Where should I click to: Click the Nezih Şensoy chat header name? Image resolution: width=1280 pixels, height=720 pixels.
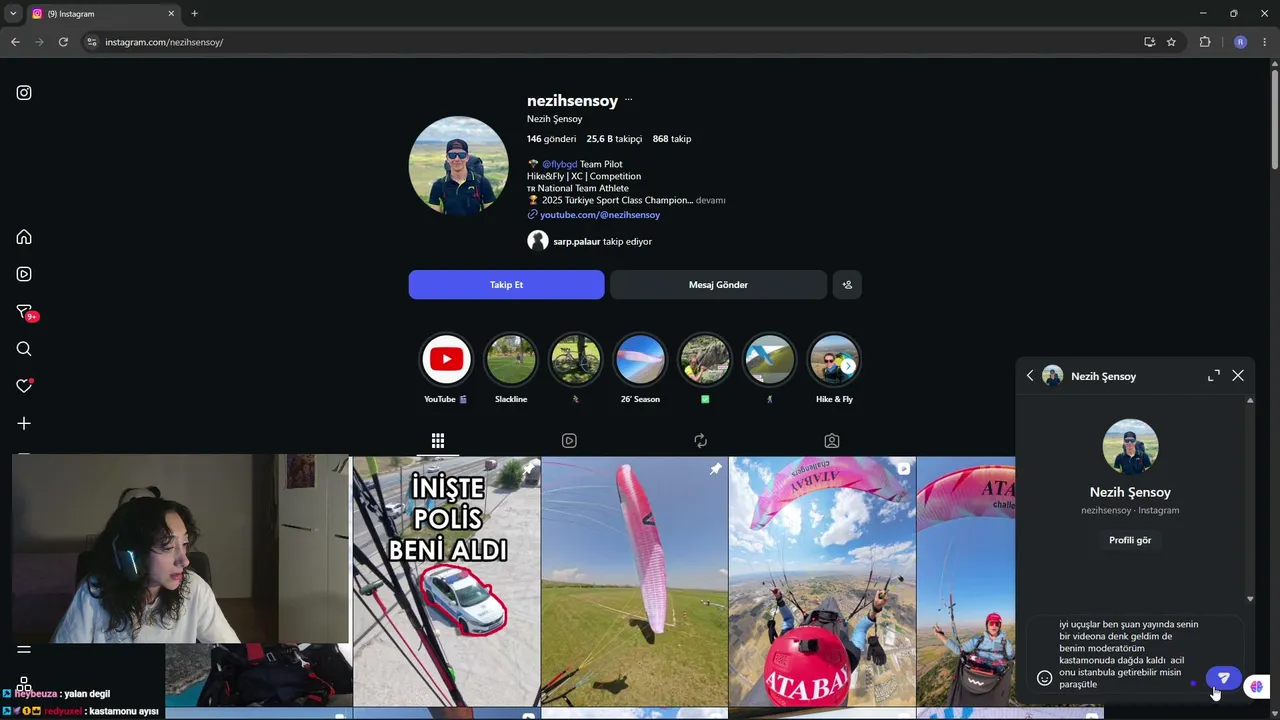point(1103,376)
